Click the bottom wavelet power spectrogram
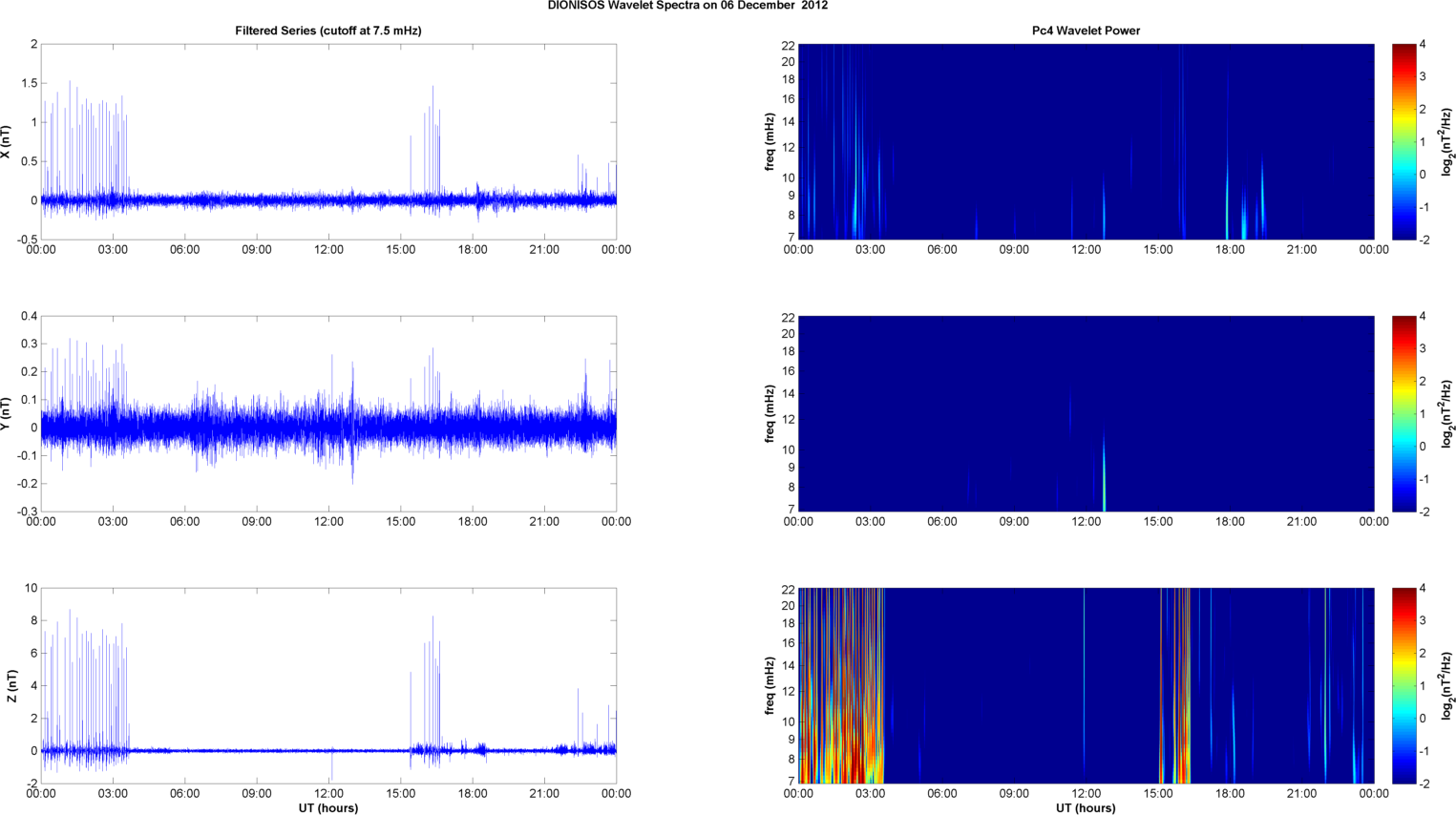 coord(1086,685)
